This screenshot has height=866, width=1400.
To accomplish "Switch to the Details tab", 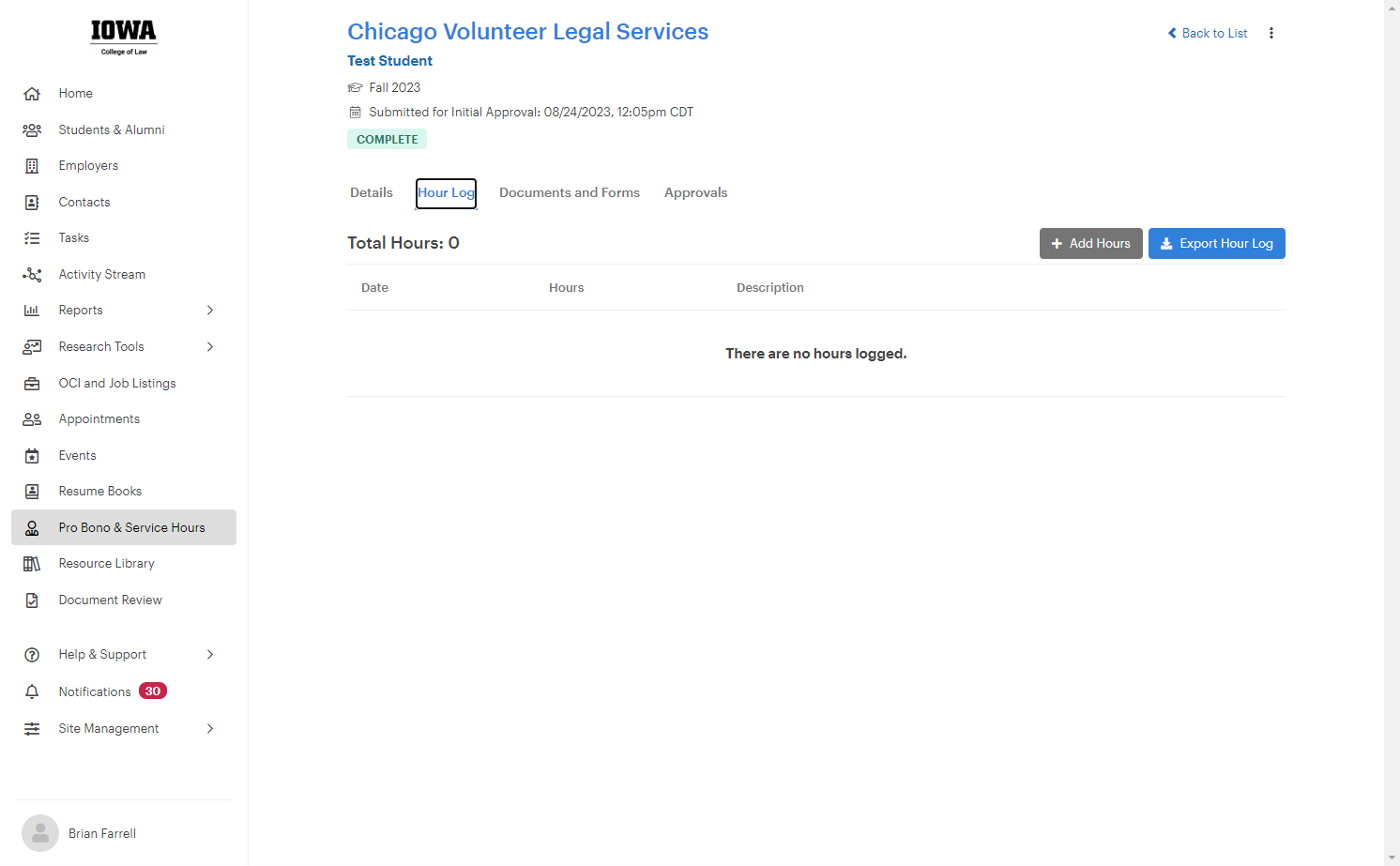I will click(x=372, y=193).
